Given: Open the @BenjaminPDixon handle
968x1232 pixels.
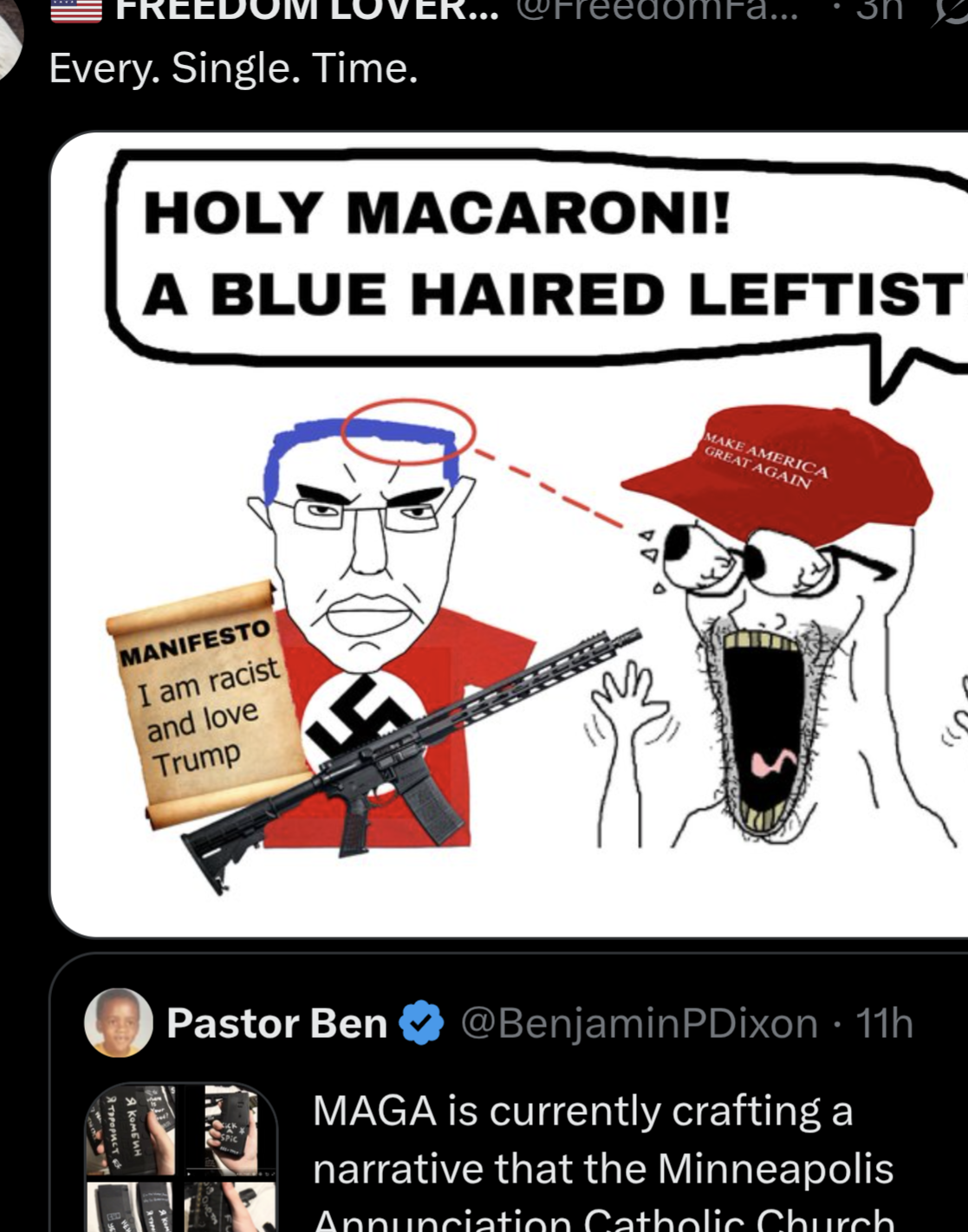Looking at the screenshot, I should (640, 1023).
